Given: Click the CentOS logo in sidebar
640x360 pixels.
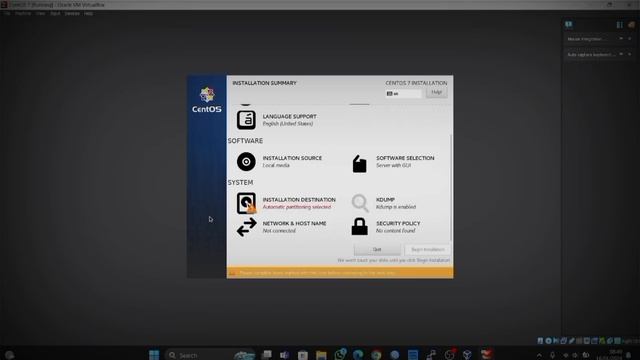Looking at the screenshot, I should (207, 100).
